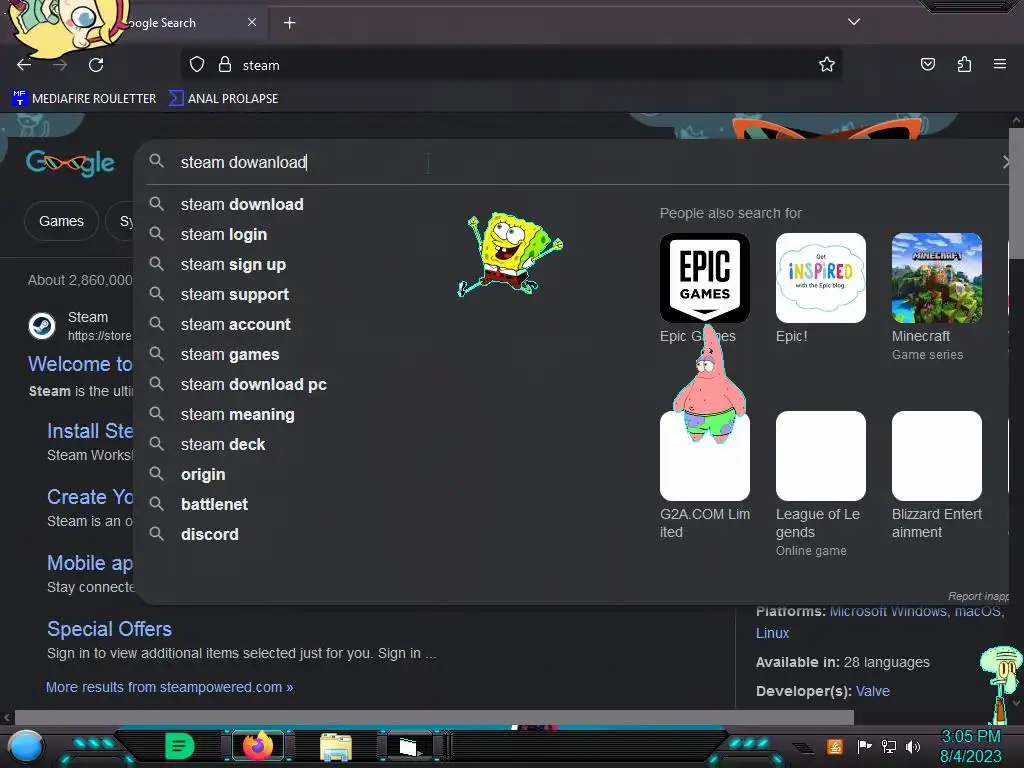Open the volume speaker tray icon
The height and width of the screenshot is (768, 1024).
[913, 746]
